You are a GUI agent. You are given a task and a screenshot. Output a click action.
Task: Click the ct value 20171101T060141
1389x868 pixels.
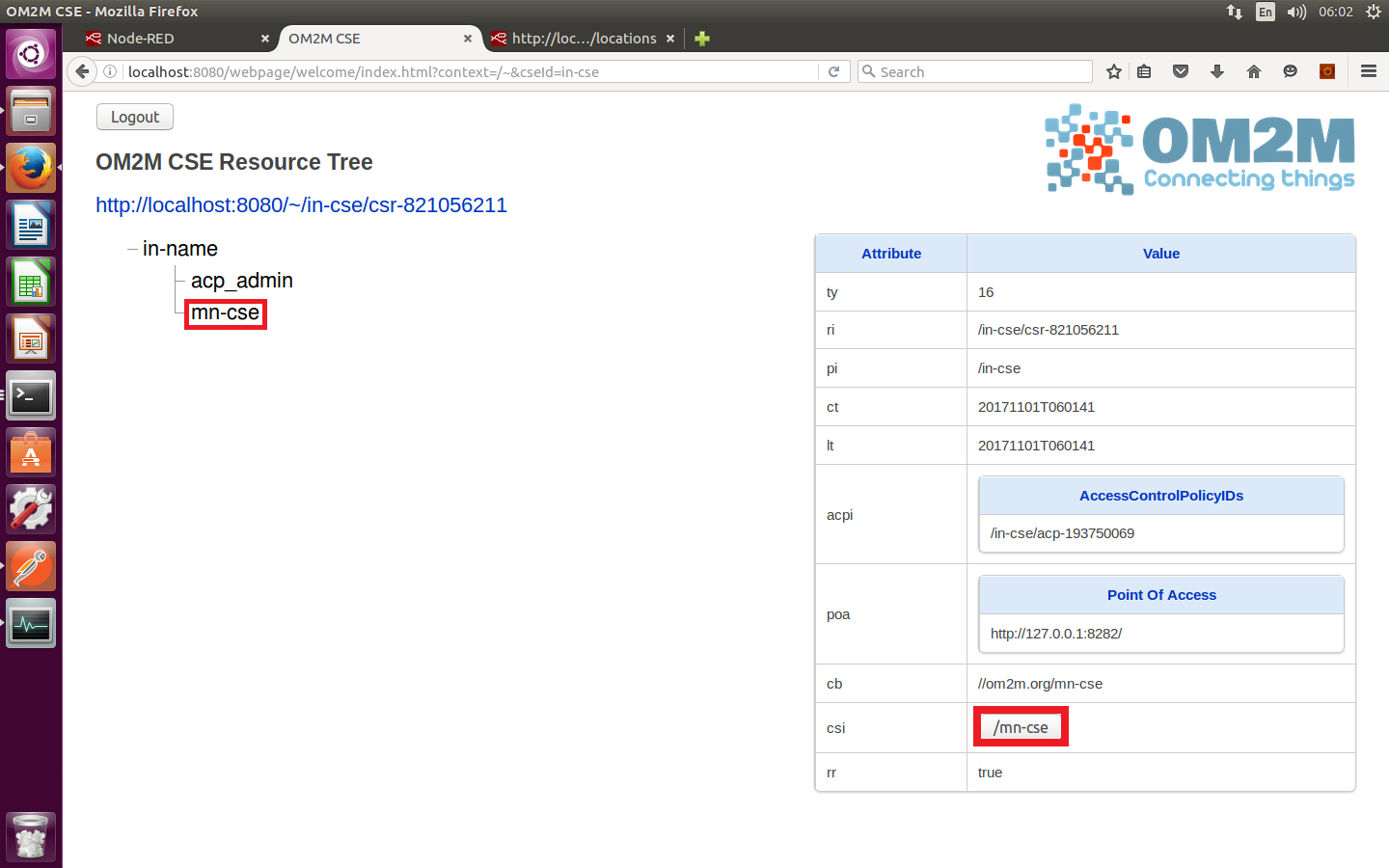(1036, 407)
